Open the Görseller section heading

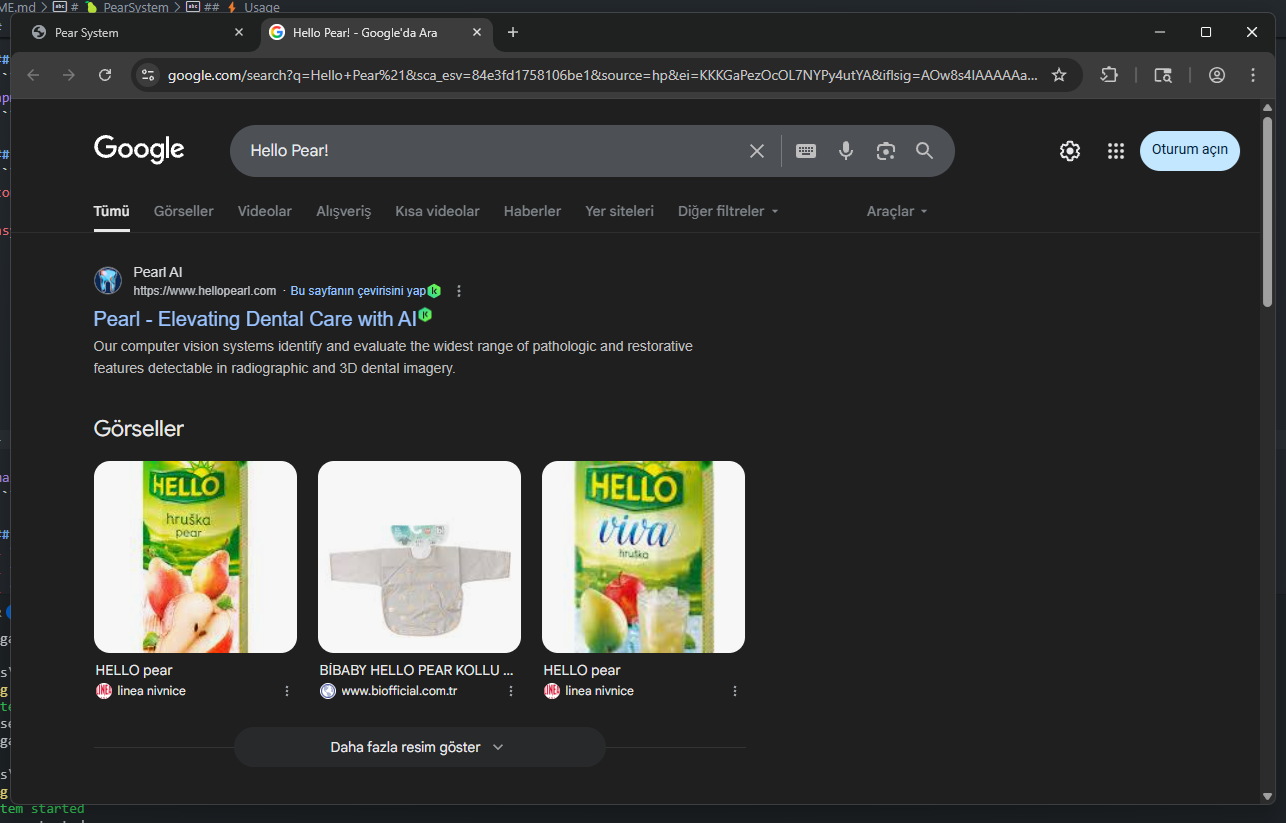(139, 428)
